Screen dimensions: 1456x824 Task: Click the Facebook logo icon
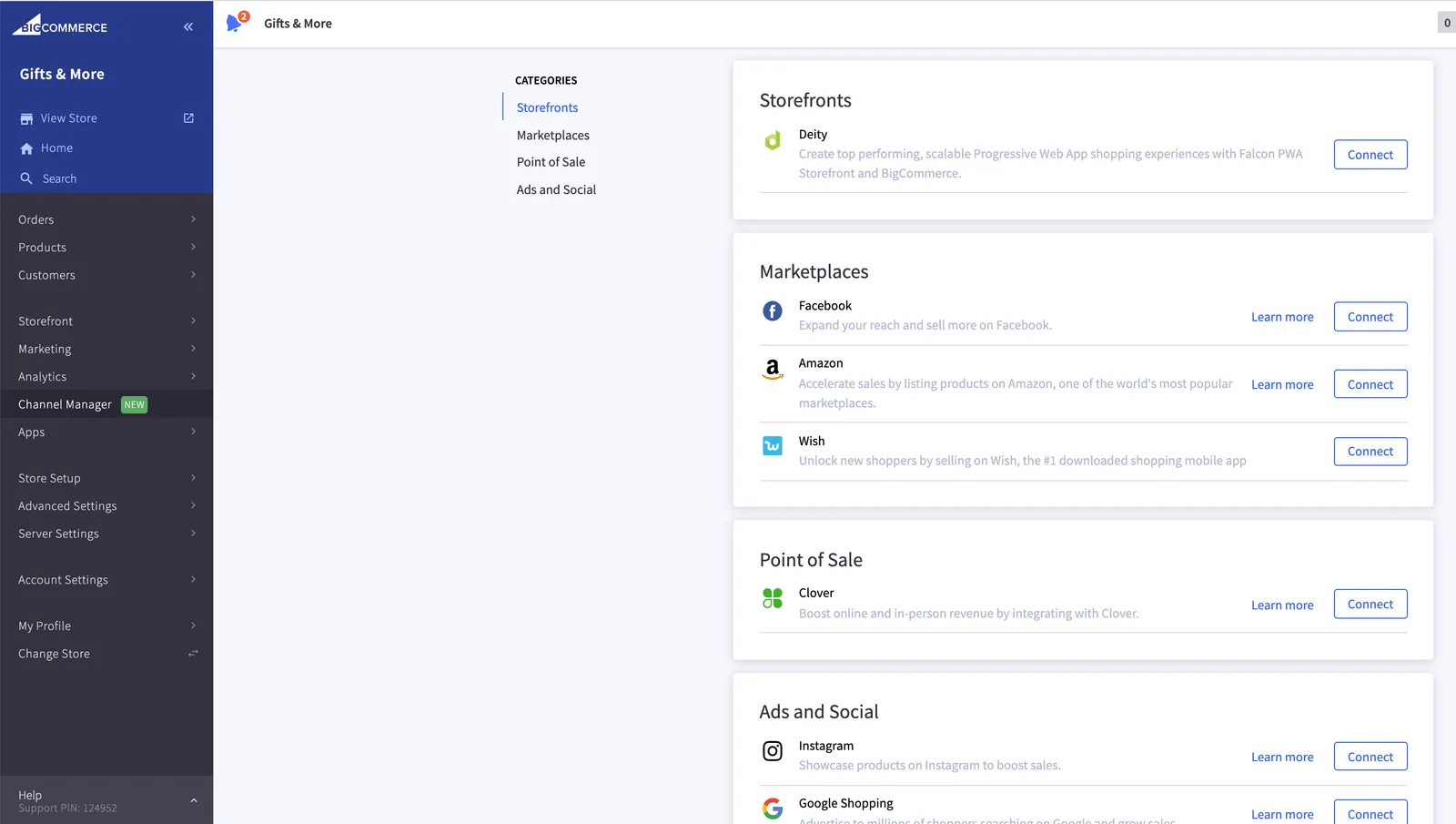(x=772, y=311)
